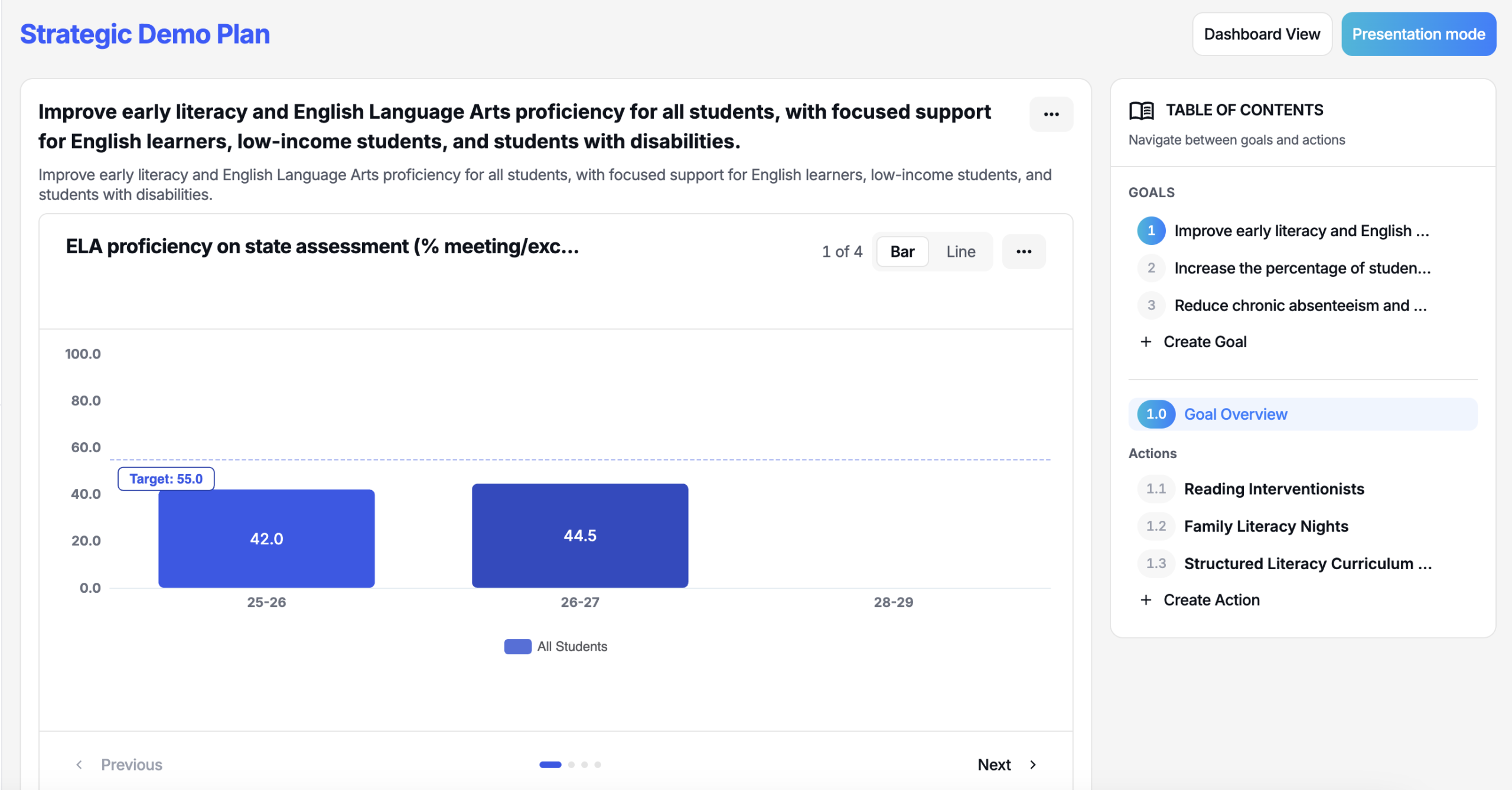Toggle All Students legend series

pos(555,647)
